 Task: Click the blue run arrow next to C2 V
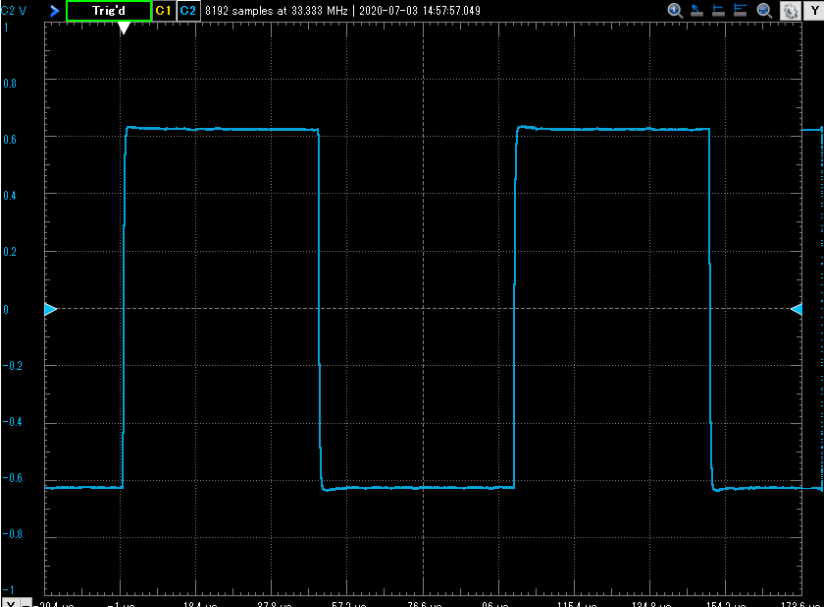click(x=54, y=11)
